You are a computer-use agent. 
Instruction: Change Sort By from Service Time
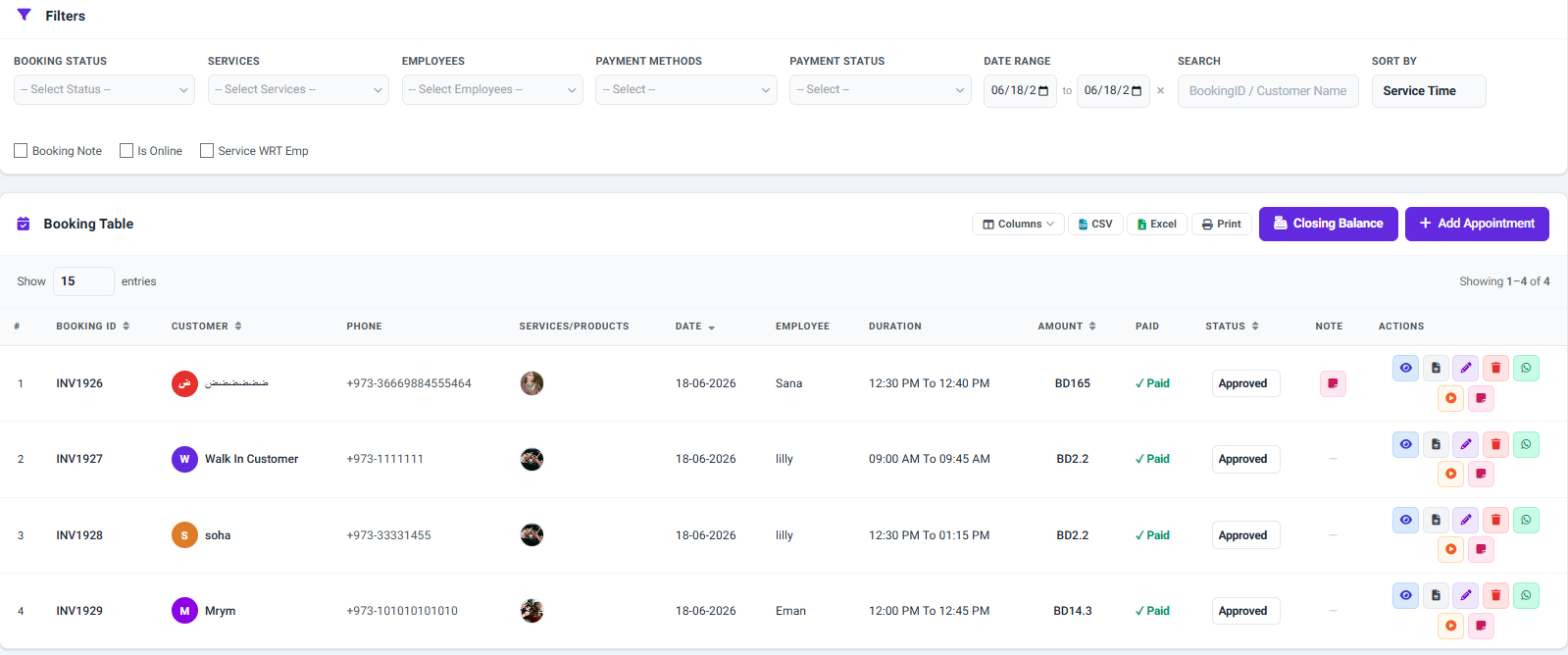1429,91
